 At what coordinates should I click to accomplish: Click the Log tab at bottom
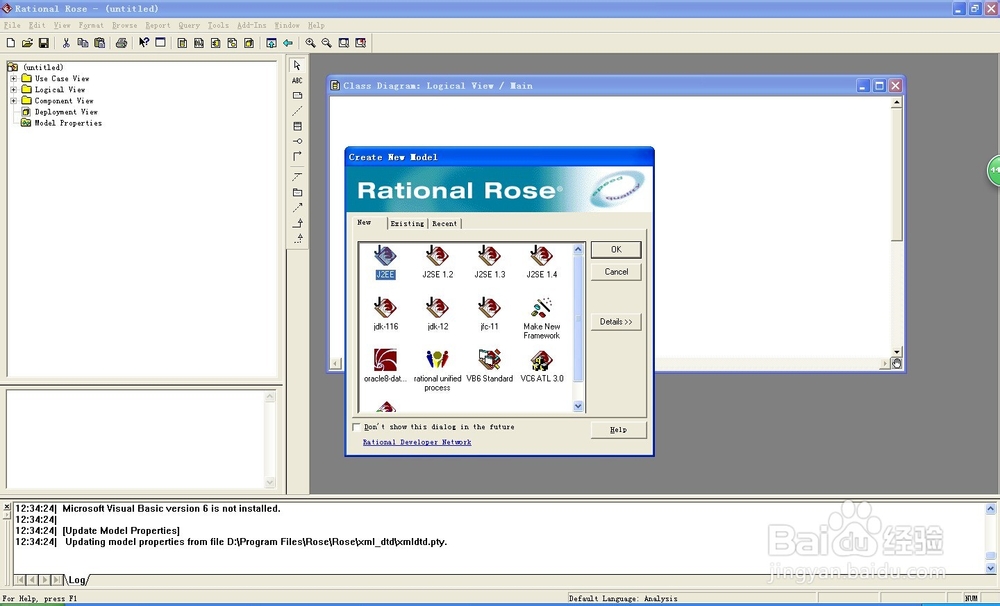click(77, 580)
